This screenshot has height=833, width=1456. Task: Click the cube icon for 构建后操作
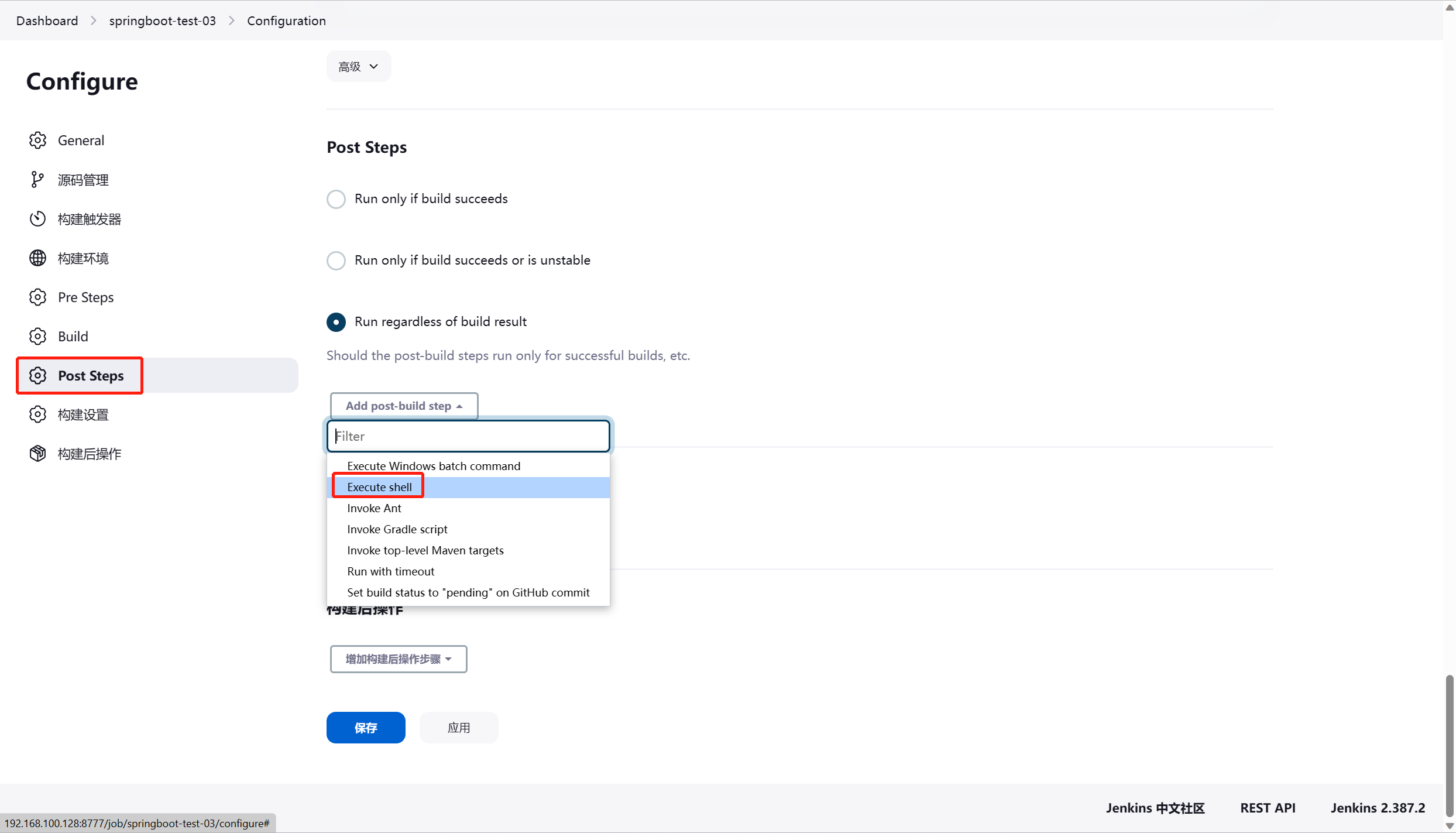pos(38,454)
